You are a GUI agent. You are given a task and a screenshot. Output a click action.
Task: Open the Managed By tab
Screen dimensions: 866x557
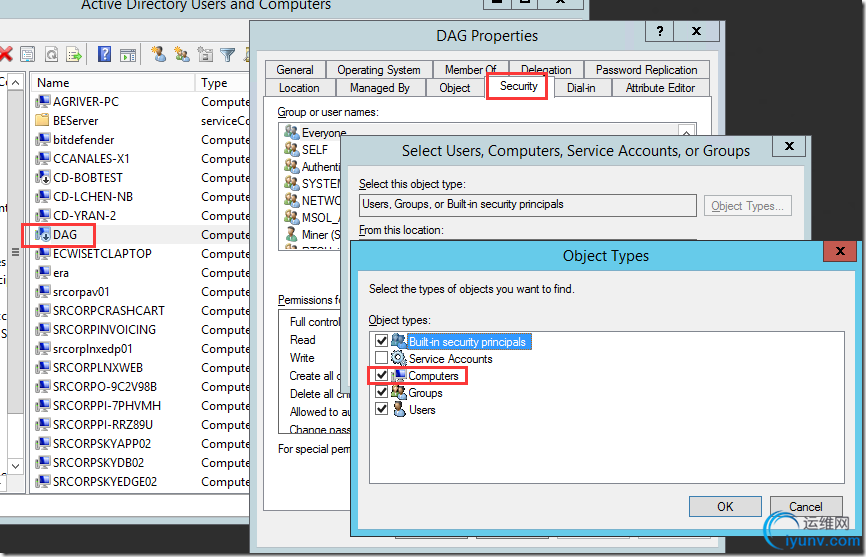tap(380, 88)
